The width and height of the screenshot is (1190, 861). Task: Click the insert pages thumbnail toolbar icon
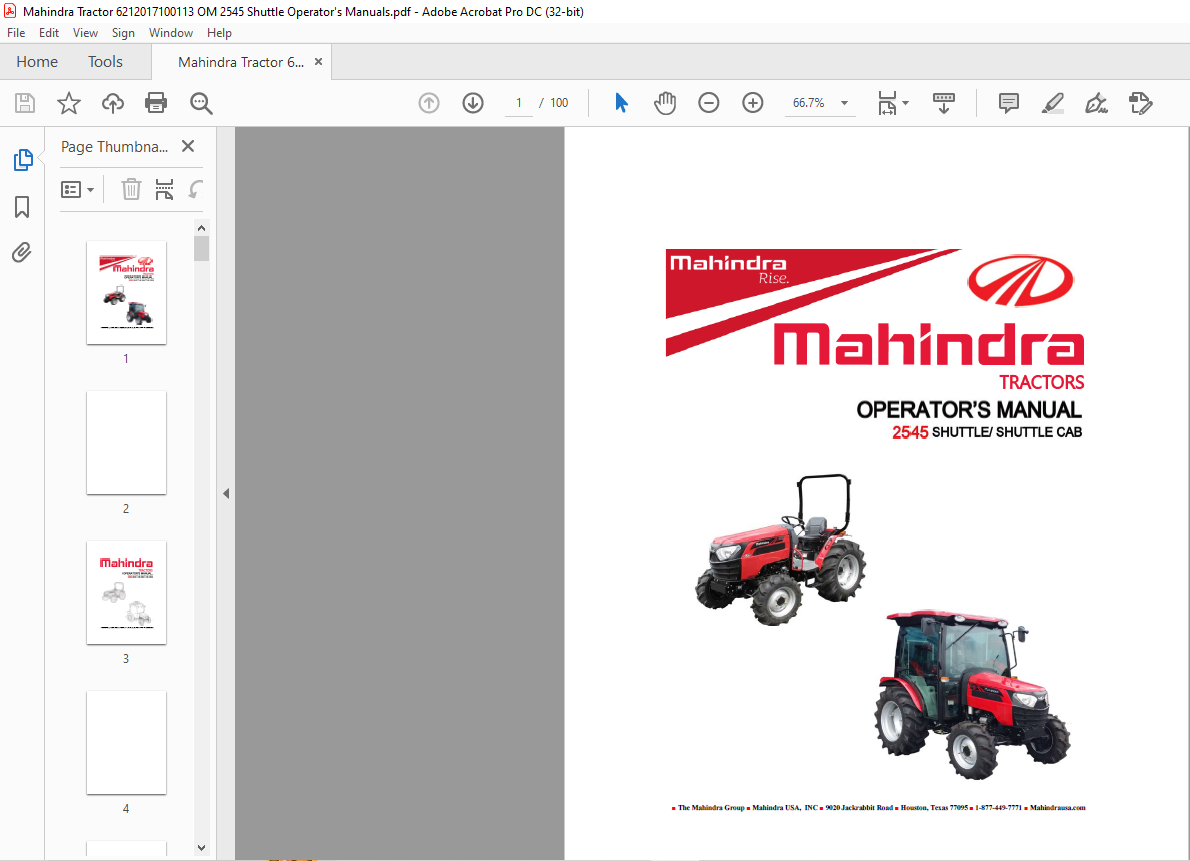tap(164, 189)
